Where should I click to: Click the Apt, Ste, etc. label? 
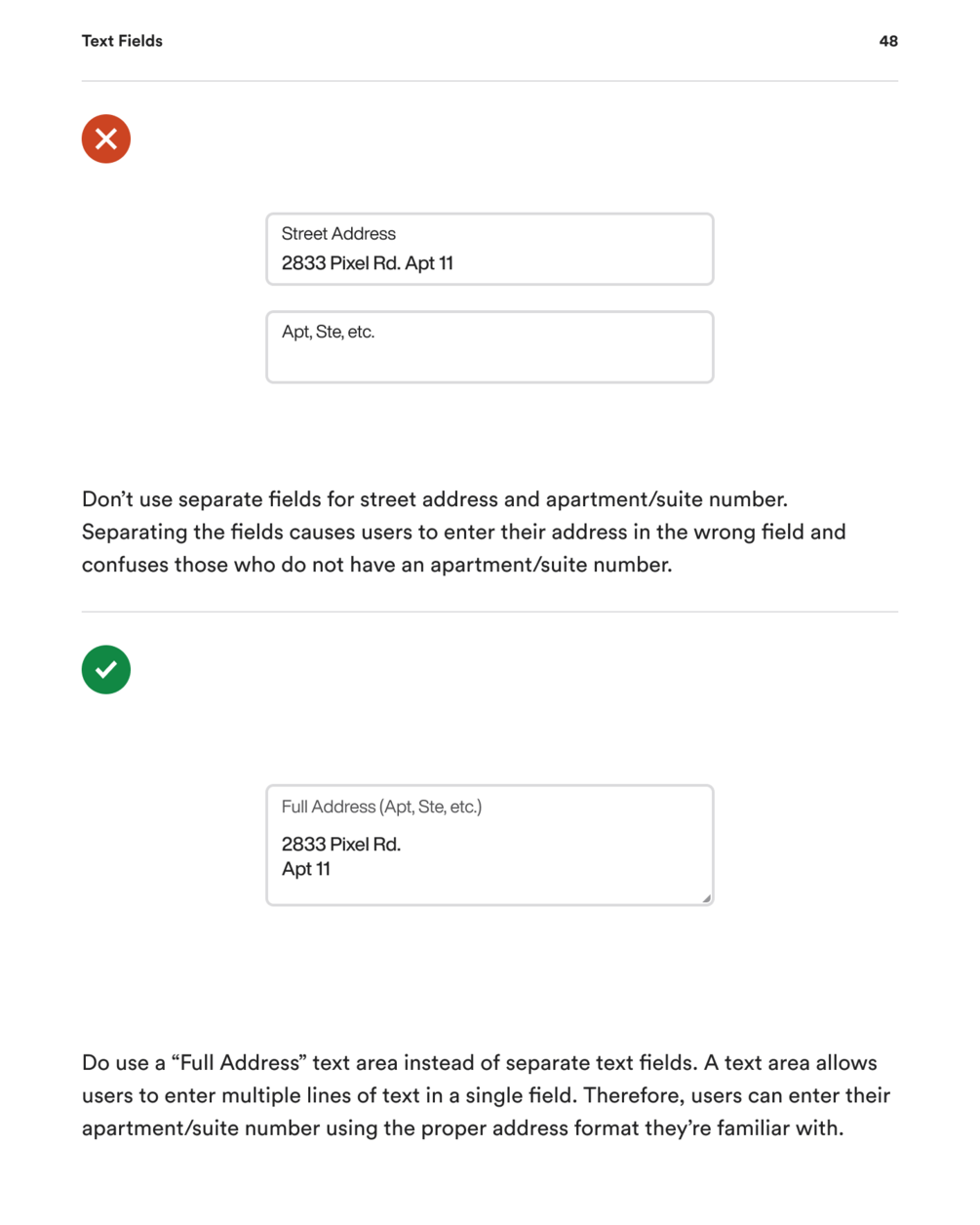(x=328, y=332)
